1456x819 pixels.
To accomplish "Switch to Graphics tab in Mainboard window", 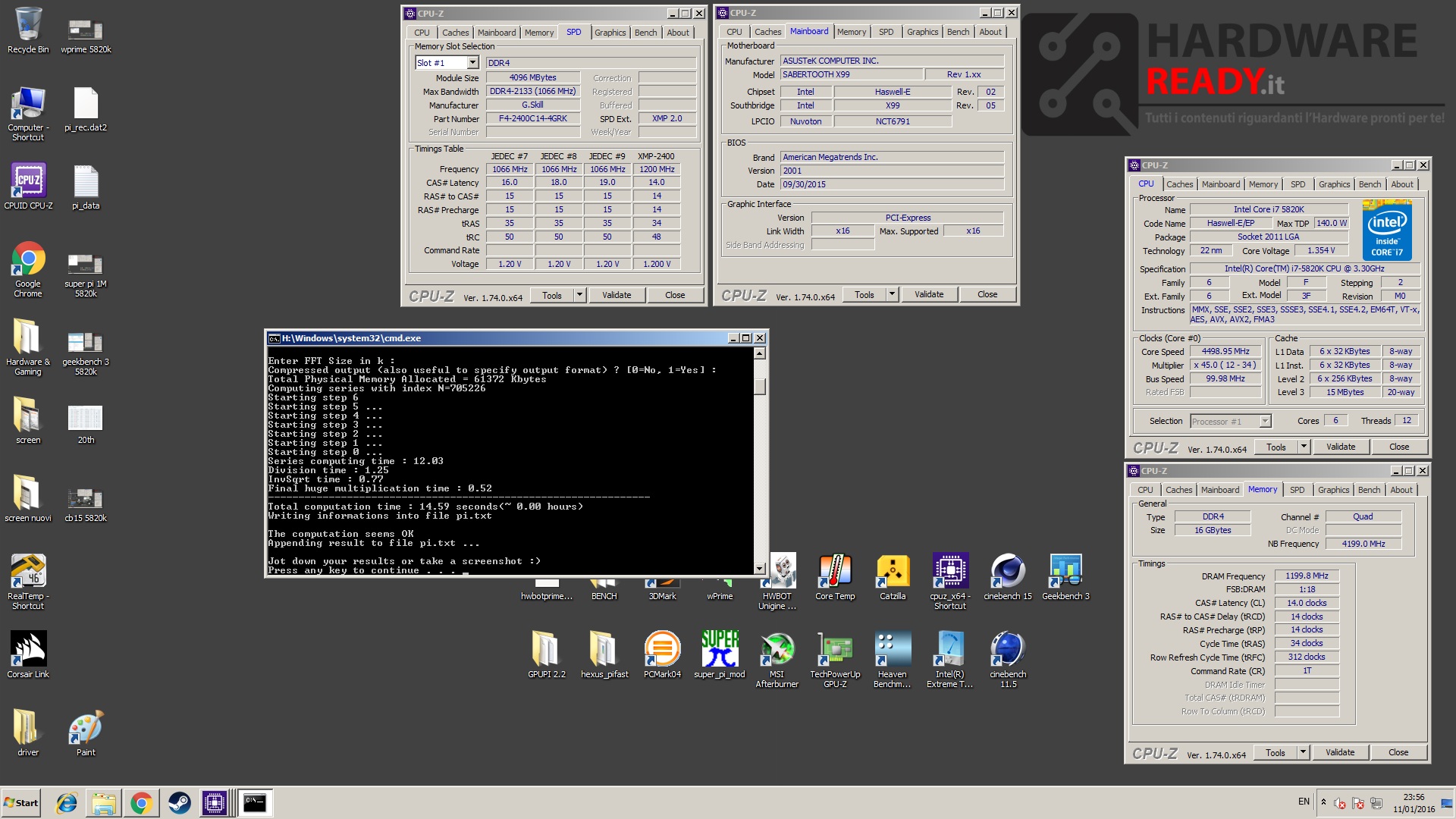I will tap(922, 32).
